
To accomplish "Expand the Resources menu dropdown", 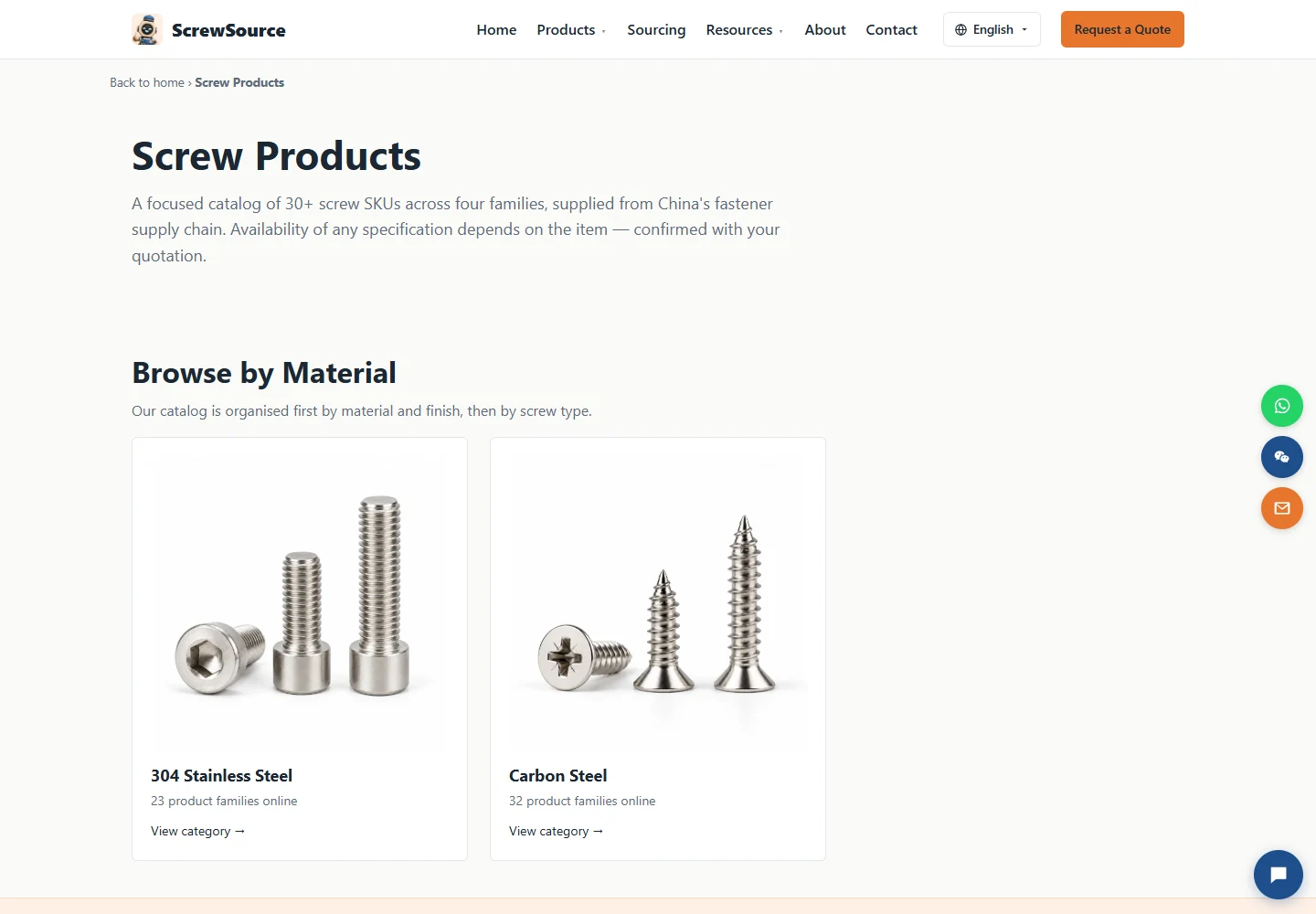I will [744, 29].
